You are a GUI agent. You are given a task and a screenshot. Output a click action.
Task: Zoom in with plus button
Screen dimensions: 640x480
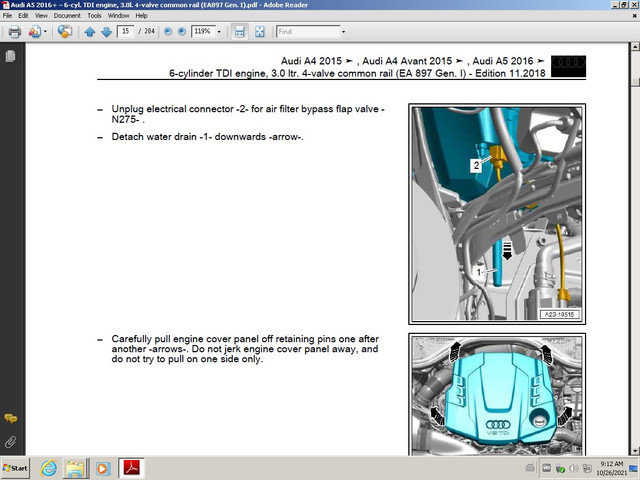point(182,31)
